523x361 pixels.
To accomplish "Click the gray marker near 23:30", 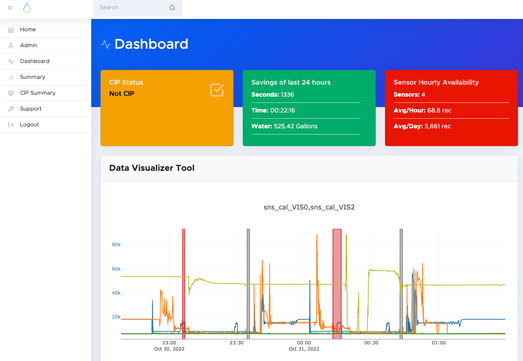I will pyautogui.click(x=248, y=284).
